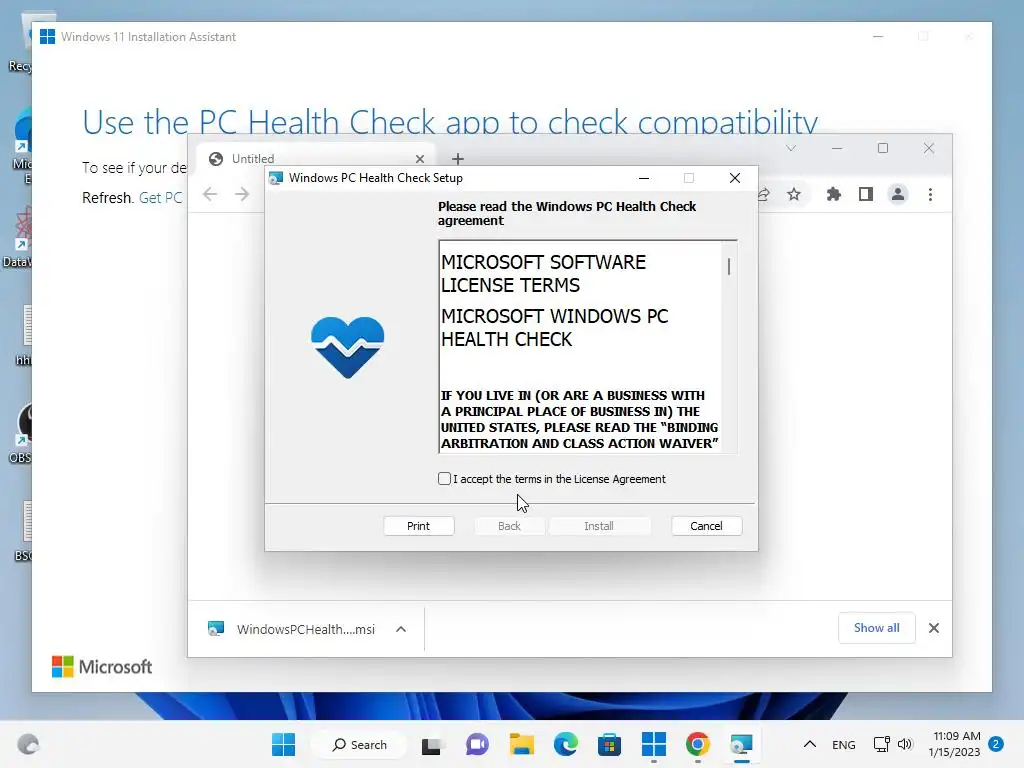This screenshot has width=1024, height=768.
Task: Click the share page icon in Chrome
Action: pyautogui.click(x=763, y=194)
